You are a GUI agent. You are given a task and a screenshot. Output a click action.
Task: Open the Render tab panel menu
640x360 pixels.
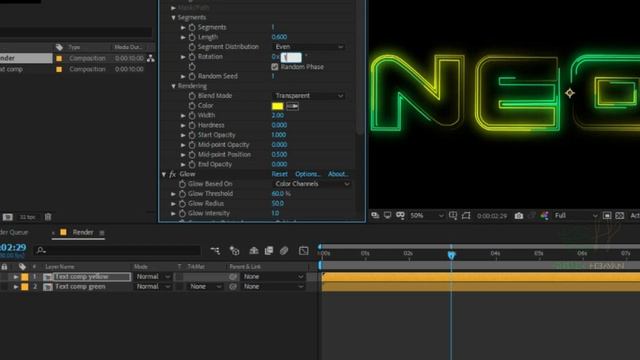point(102,233)
